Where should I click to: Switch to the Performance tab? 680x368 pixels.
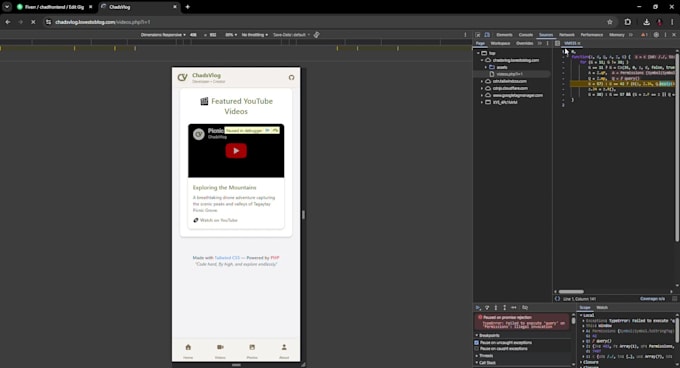[592, 35]
